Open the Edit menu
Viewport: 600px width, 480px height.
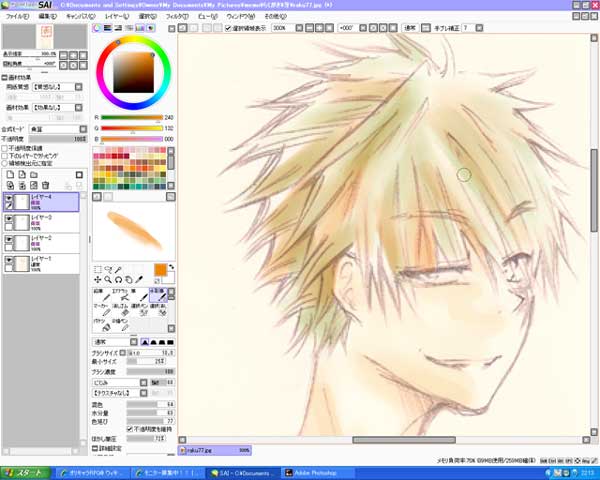point(48,16)
